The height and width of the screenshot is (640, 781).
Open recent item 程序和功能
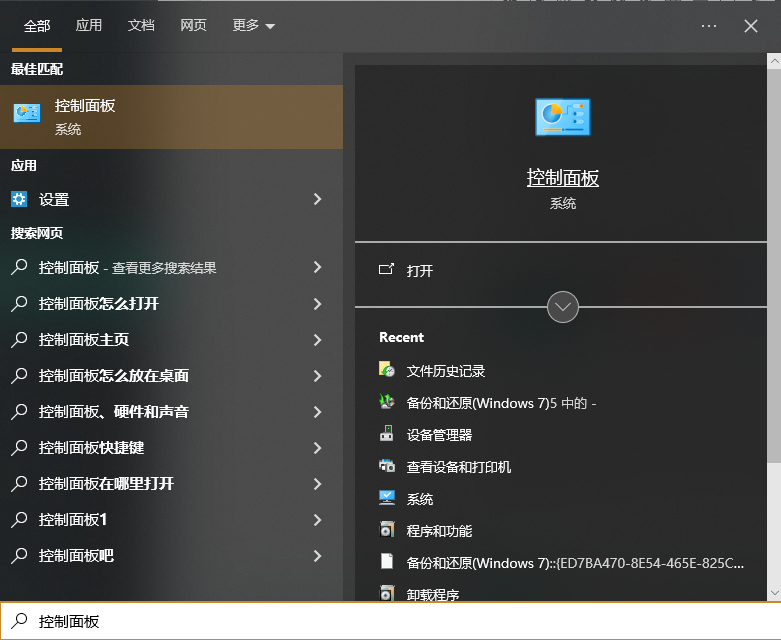click(439, 530)
